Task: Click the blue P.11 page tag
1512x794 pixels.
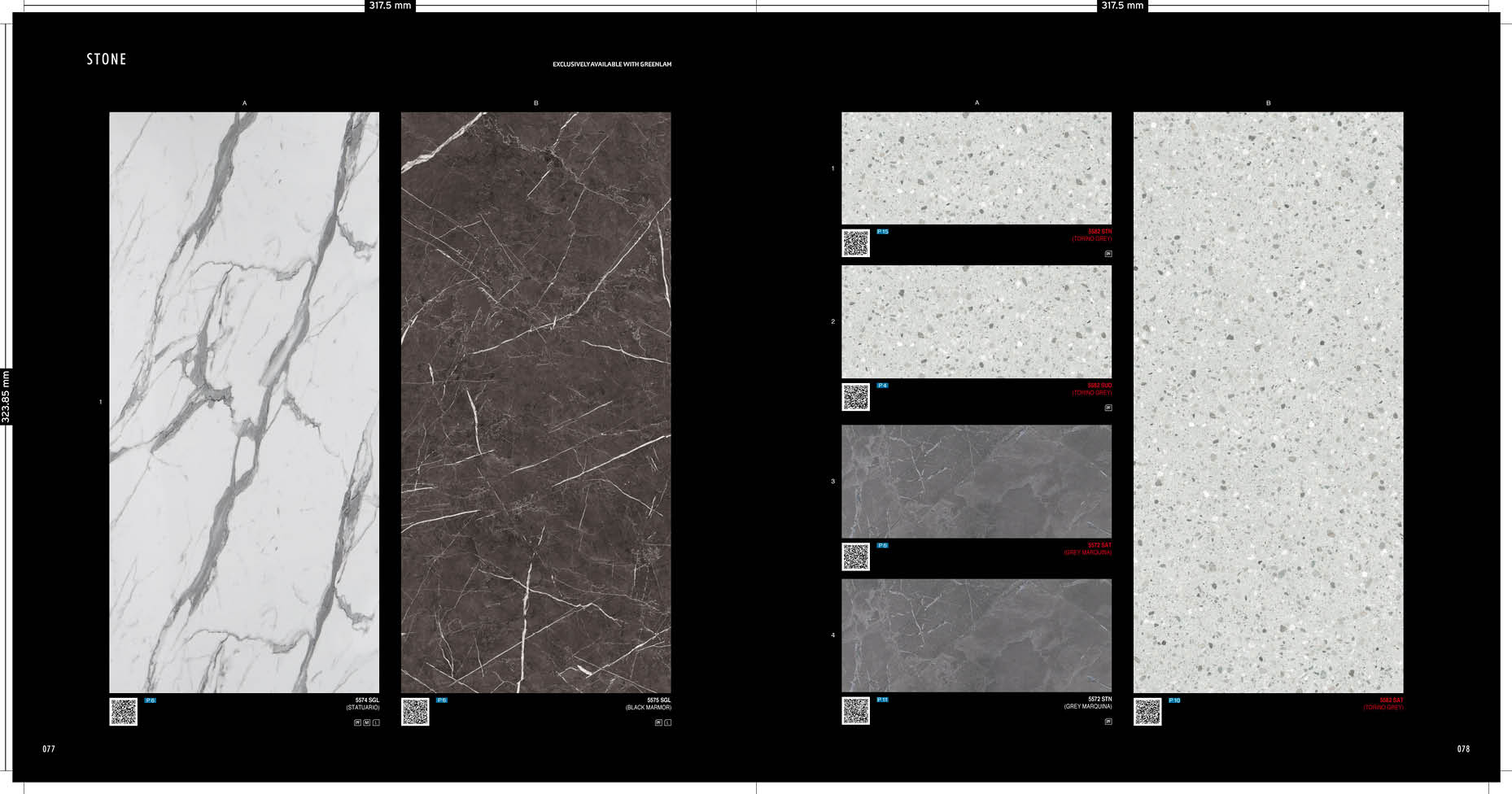Action: click(883, 700)
